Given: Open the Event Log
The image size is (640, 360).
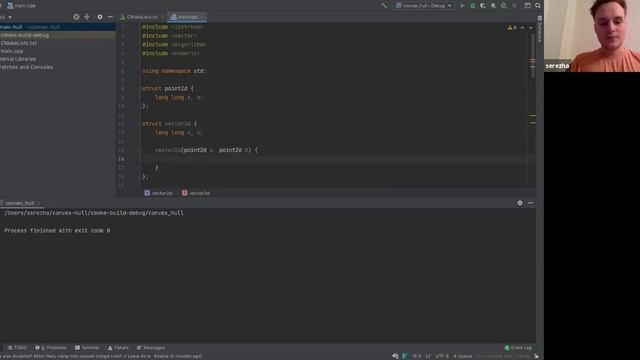Looking at the screenshot, I should click(x=518, y=348).
